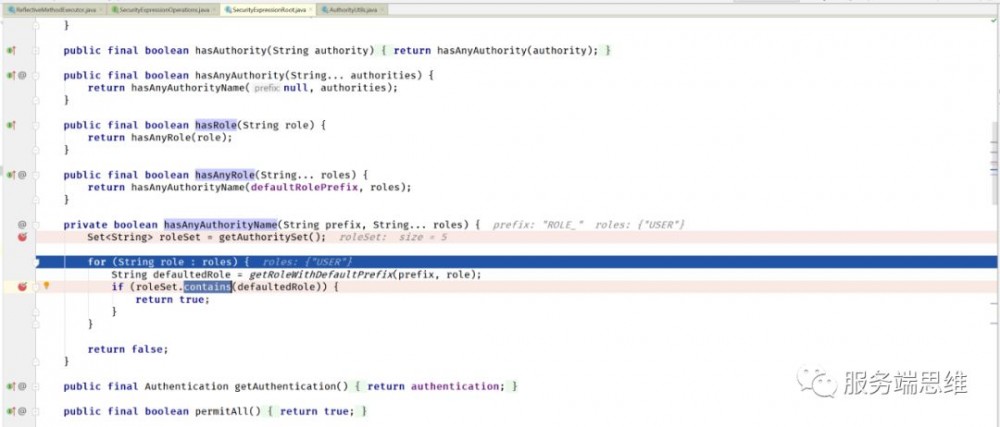Viewport: 1000px width, 427px height.
Task: Click the hasAuthority method name
Action: tap(232, 50)
